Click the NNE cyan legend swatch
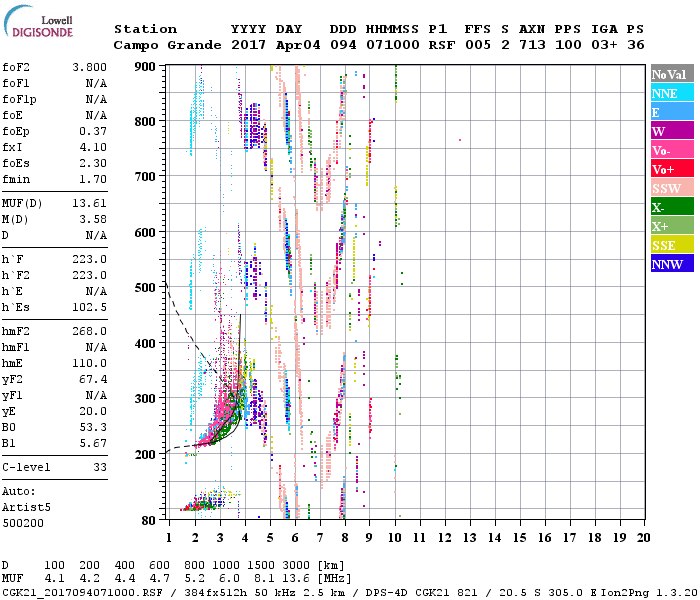Image resolution: width=700 pixels, height=600 pixels. click(672, 93)
